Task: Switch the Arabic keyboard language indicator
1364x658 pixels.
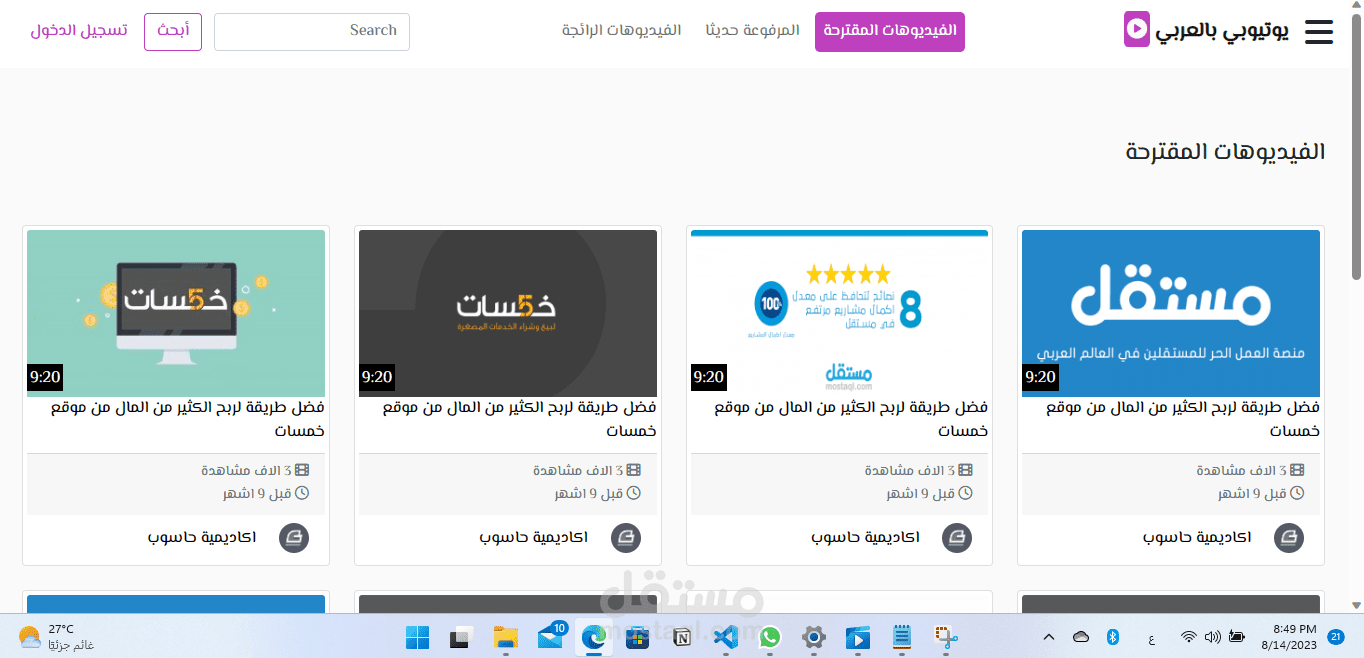Action: click(1152, 637)
